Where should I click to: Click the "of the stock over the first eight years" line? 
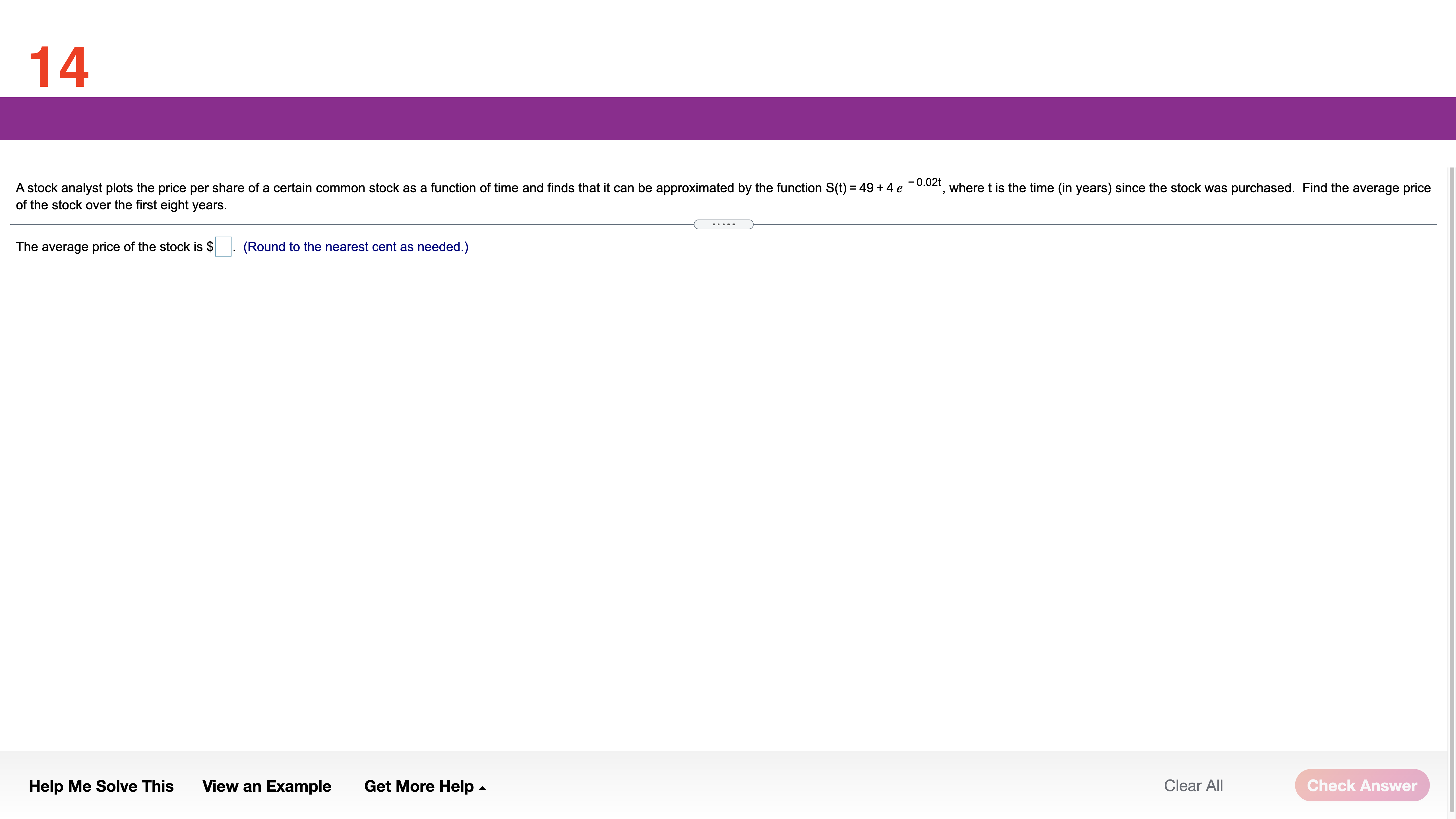click(121, 205)
